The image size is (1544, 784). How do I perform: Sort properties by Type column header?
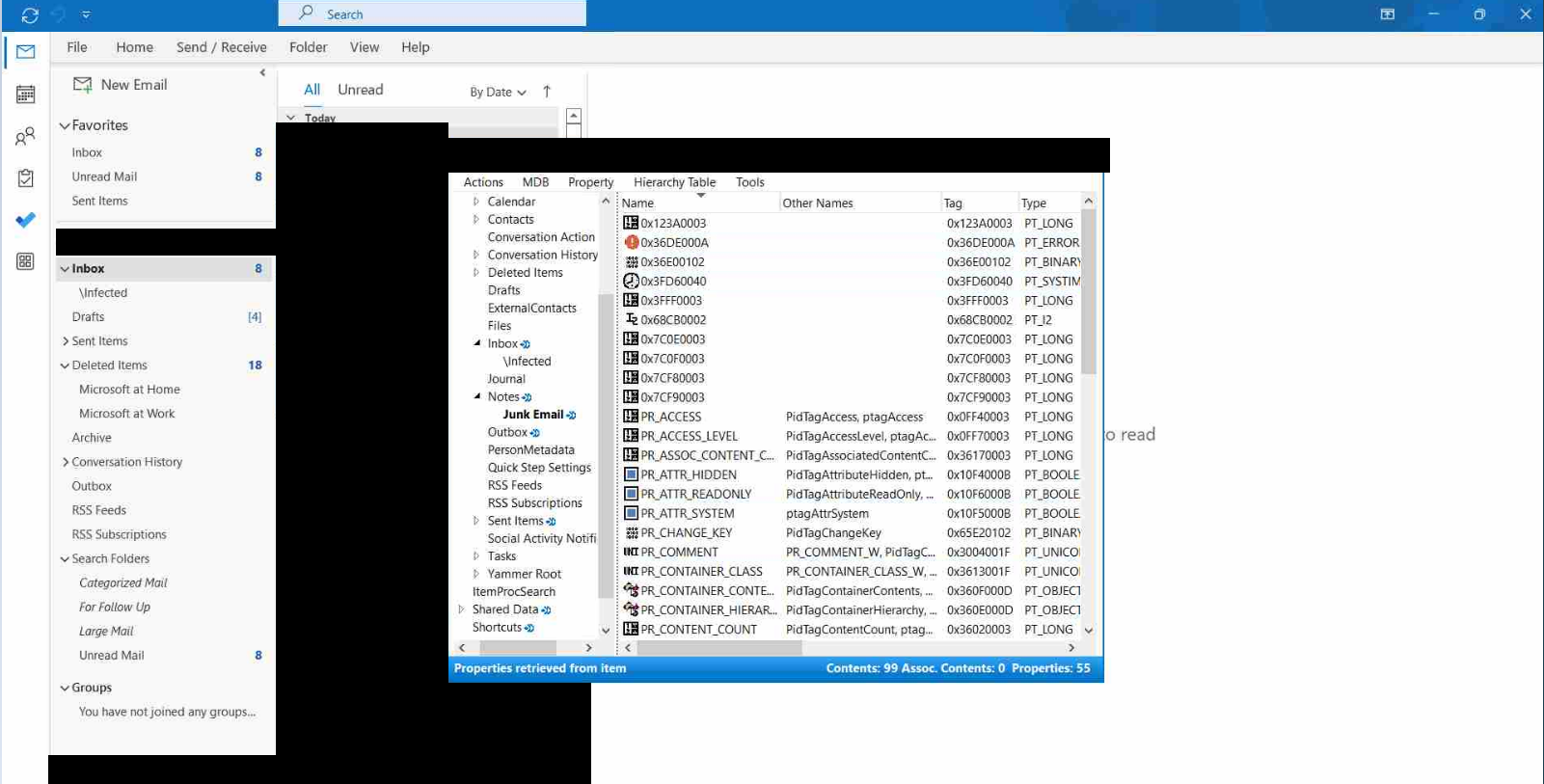click(1049, 203)
